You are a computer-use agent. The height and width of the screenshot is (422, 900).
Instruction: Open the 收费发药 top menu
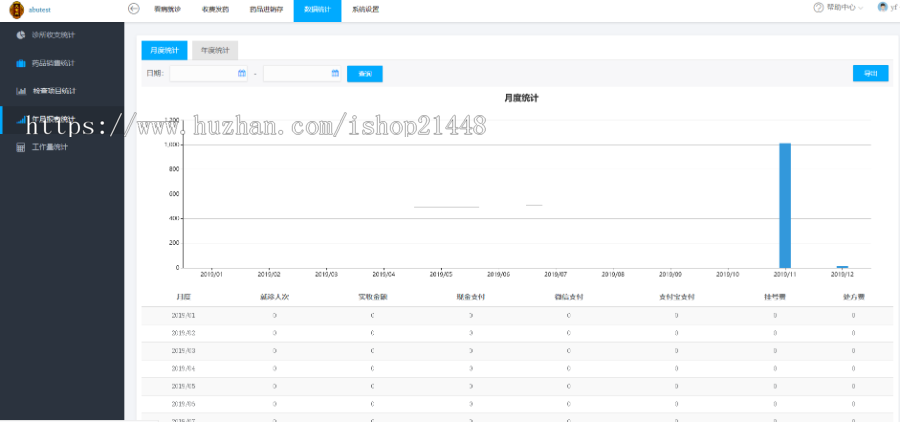215,9
